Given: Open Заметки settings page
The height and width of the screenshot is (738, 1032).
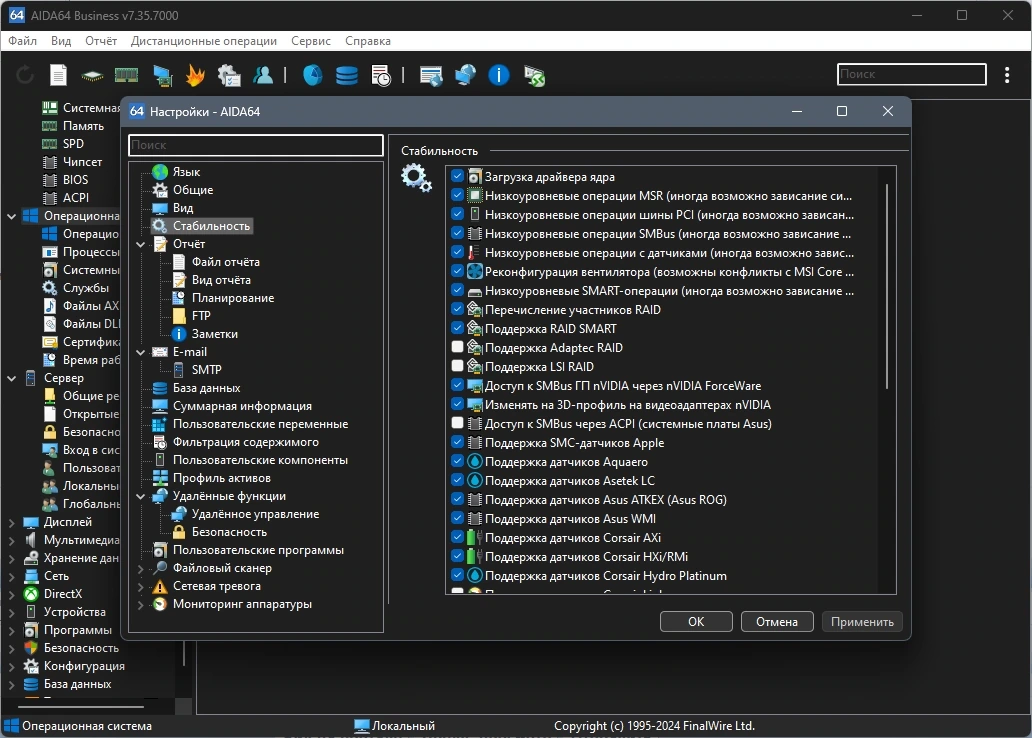Looking at the screenshot, I should pyautogui.click(x=215, y=334).
